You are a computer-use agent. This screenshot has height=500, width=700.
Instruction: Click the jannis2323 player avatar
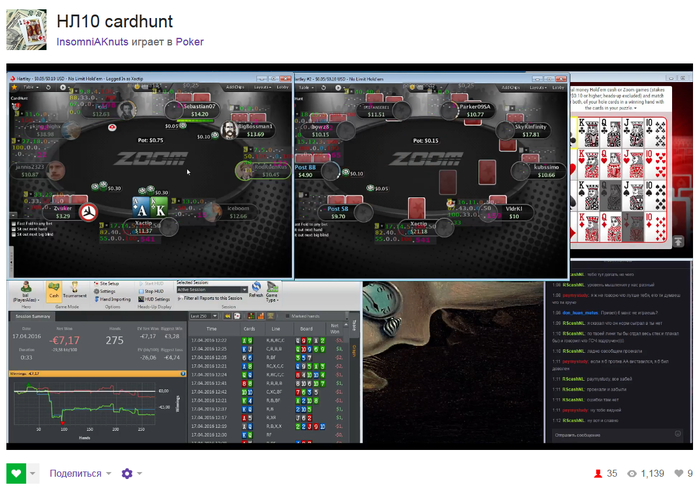[x=56, y=171]
